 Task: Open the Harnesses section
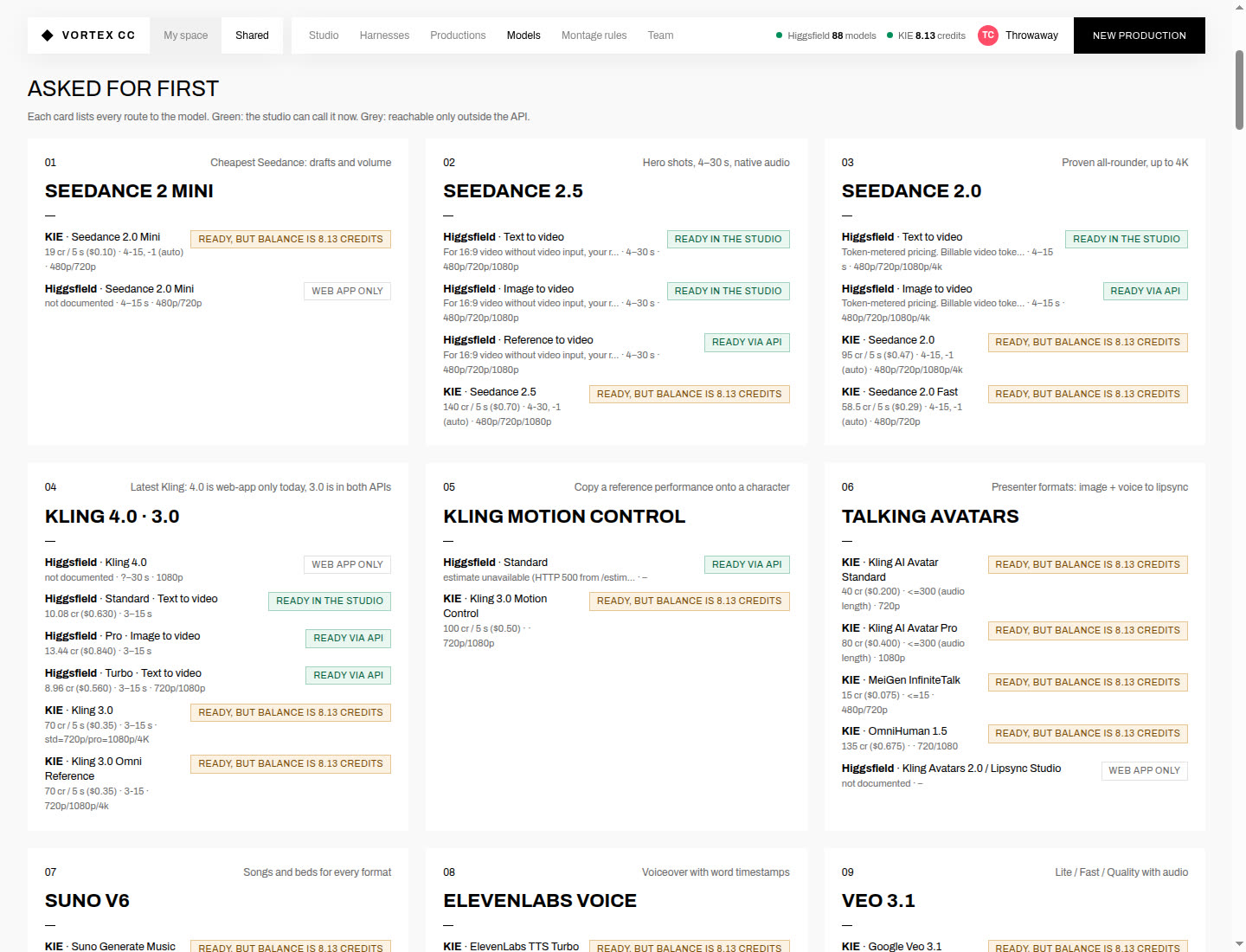[x=384, y=35]
